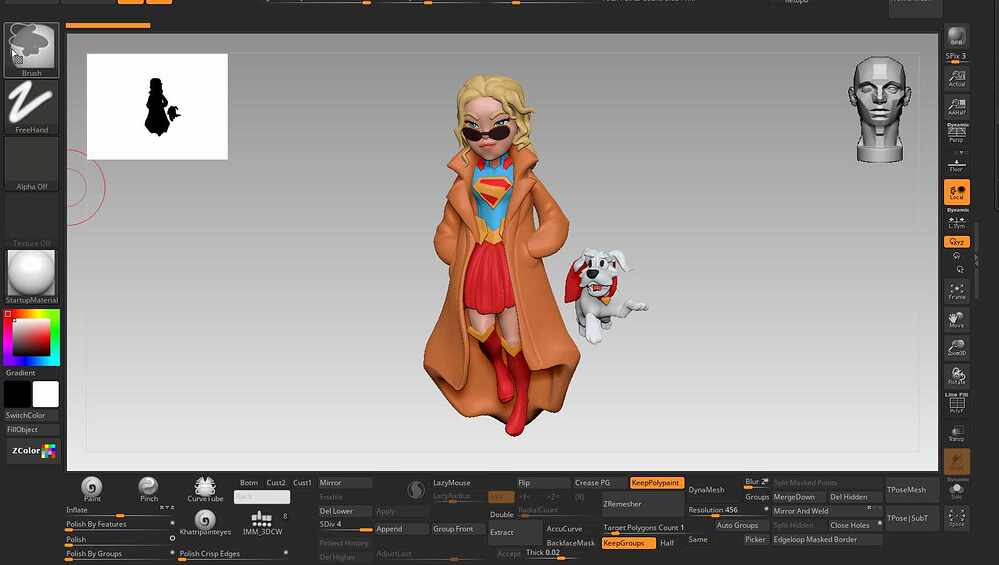
Task: Select the CurveTube brush
Action: (x=205, y=489)
